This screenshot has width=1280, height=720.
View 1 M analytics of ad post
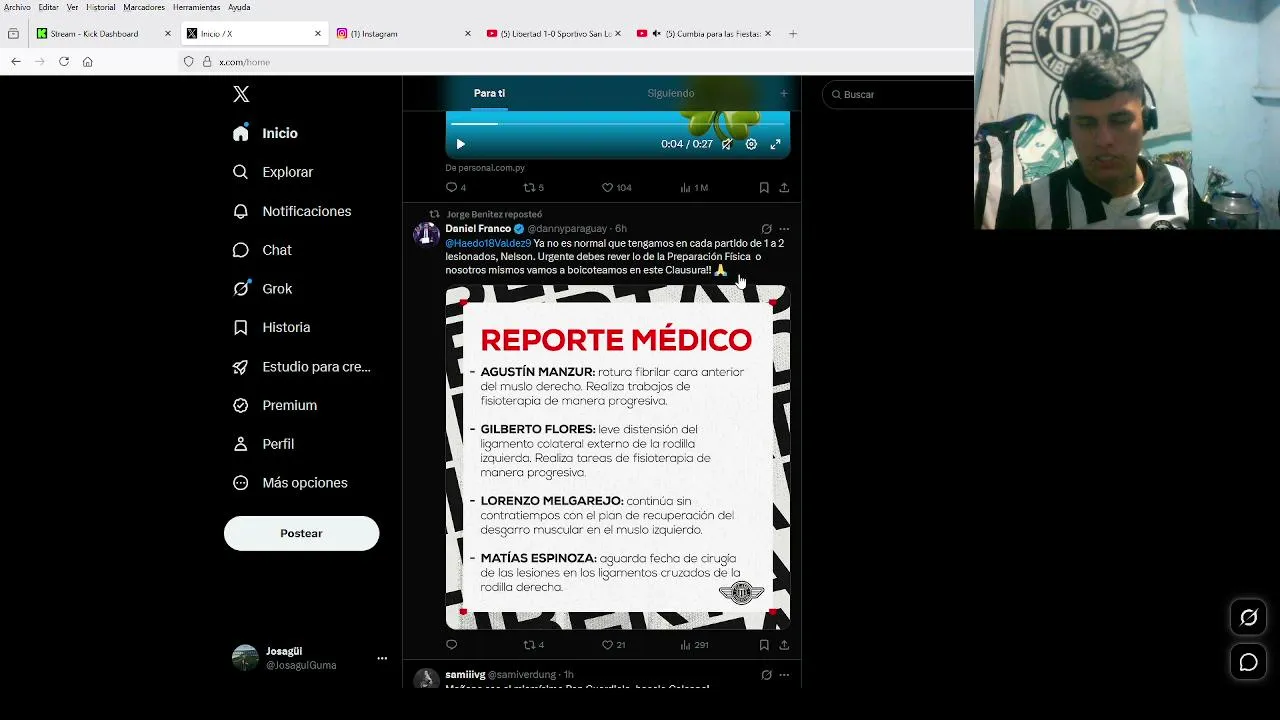pos(694,187)
